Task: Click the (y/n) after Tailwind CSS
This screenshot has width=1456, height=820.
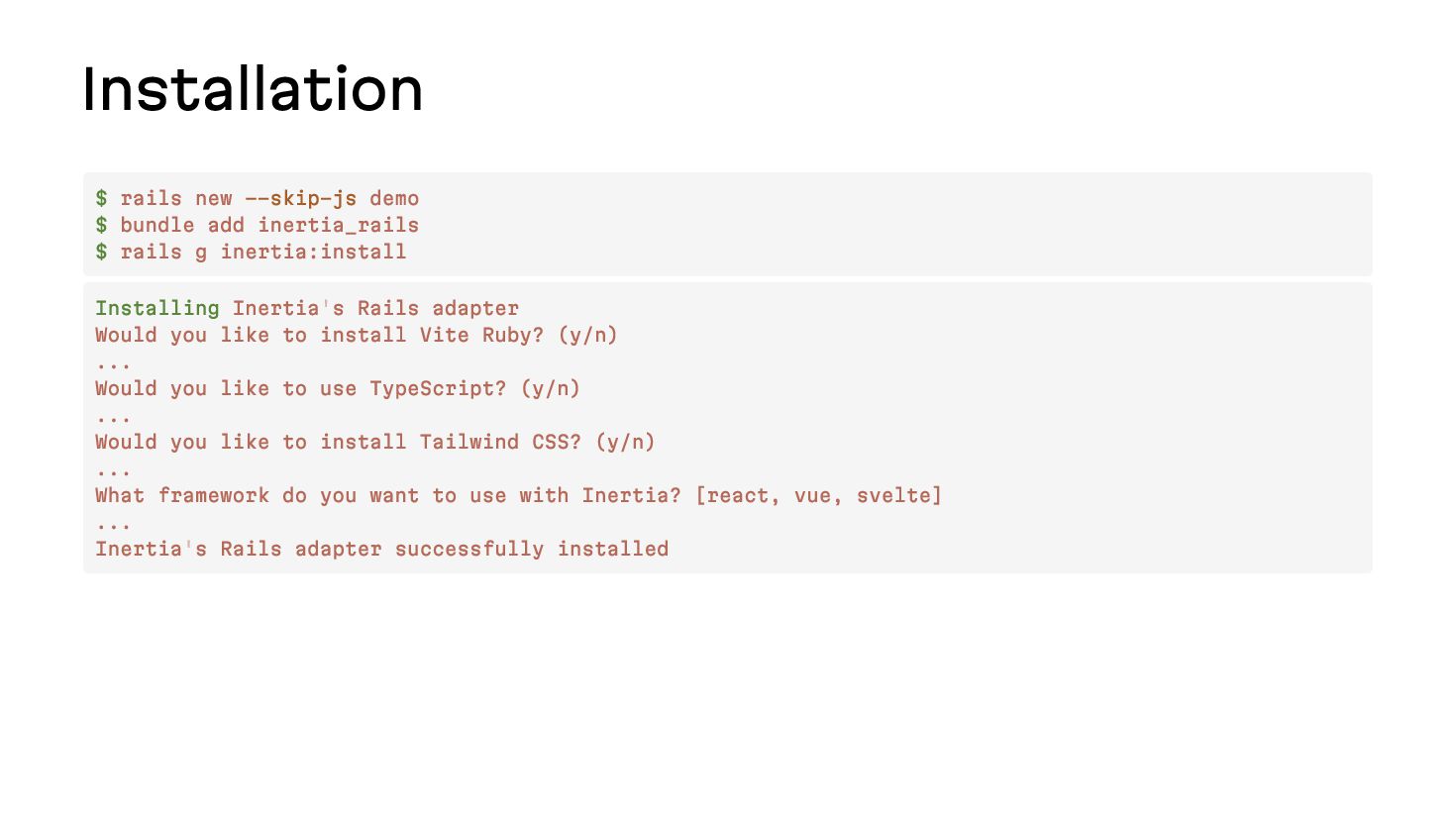Action: point(626,442)
